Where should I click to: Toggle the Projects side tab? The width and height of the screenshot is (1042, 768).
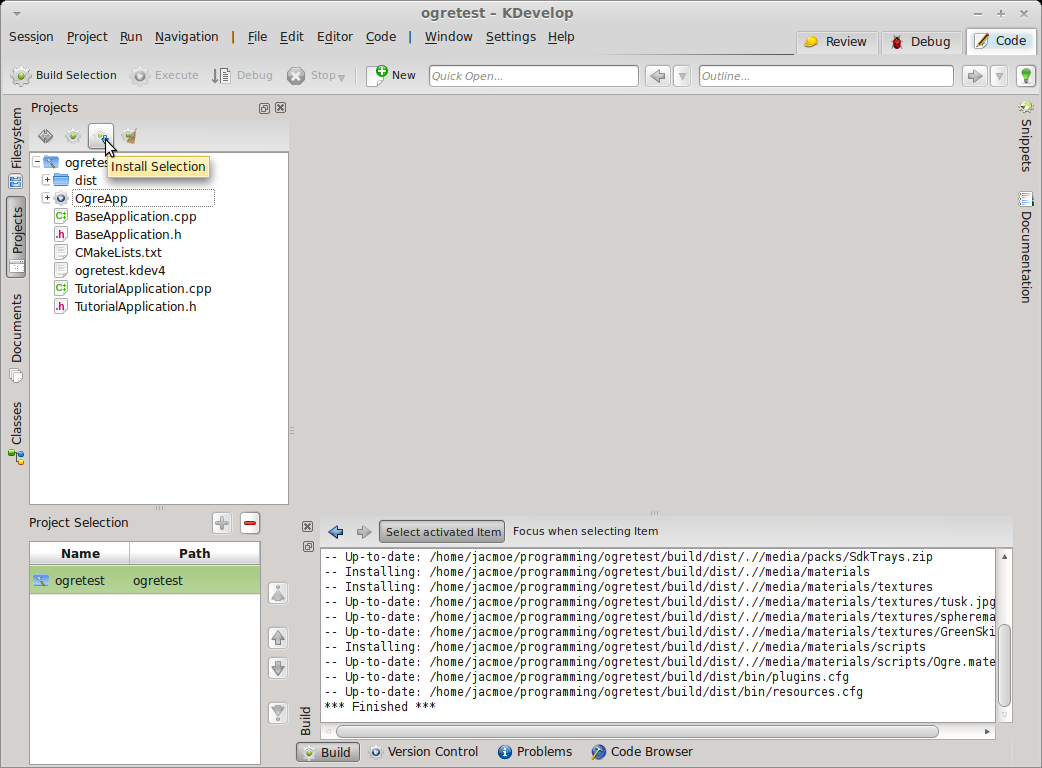pos(17,237)
